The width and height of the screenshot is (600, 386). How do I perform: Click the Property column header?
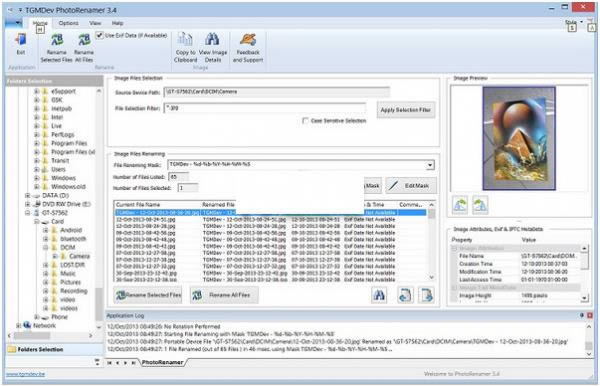coord(461,240)
